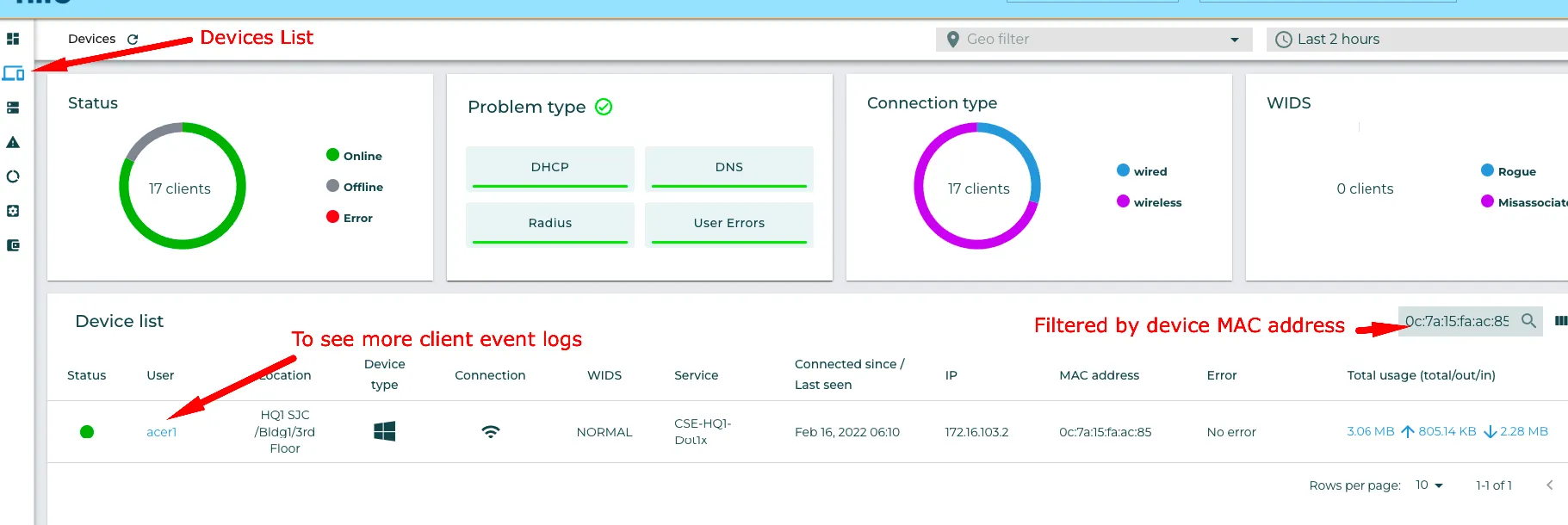Image resolution: width=1568 pixels, height=525 pixels.
Task: Filter problems by User Errors
Action: pos(729,224)
